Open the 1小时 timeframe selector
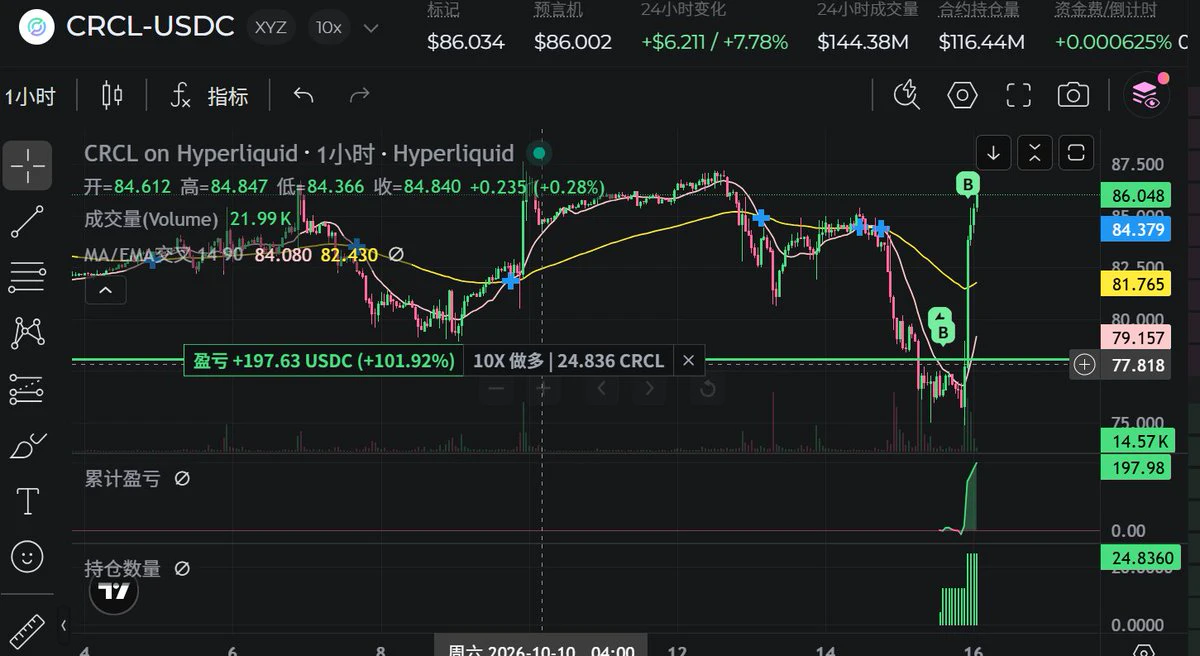Image resolution: width=1200 pixels, height=656 pixels. [30, 97]
